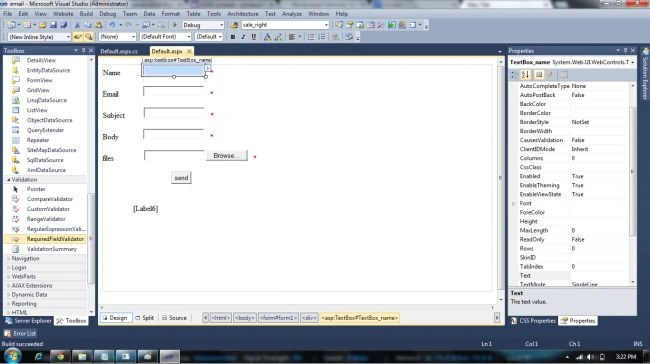Open the Server Explorer tab

click(28, 321)
